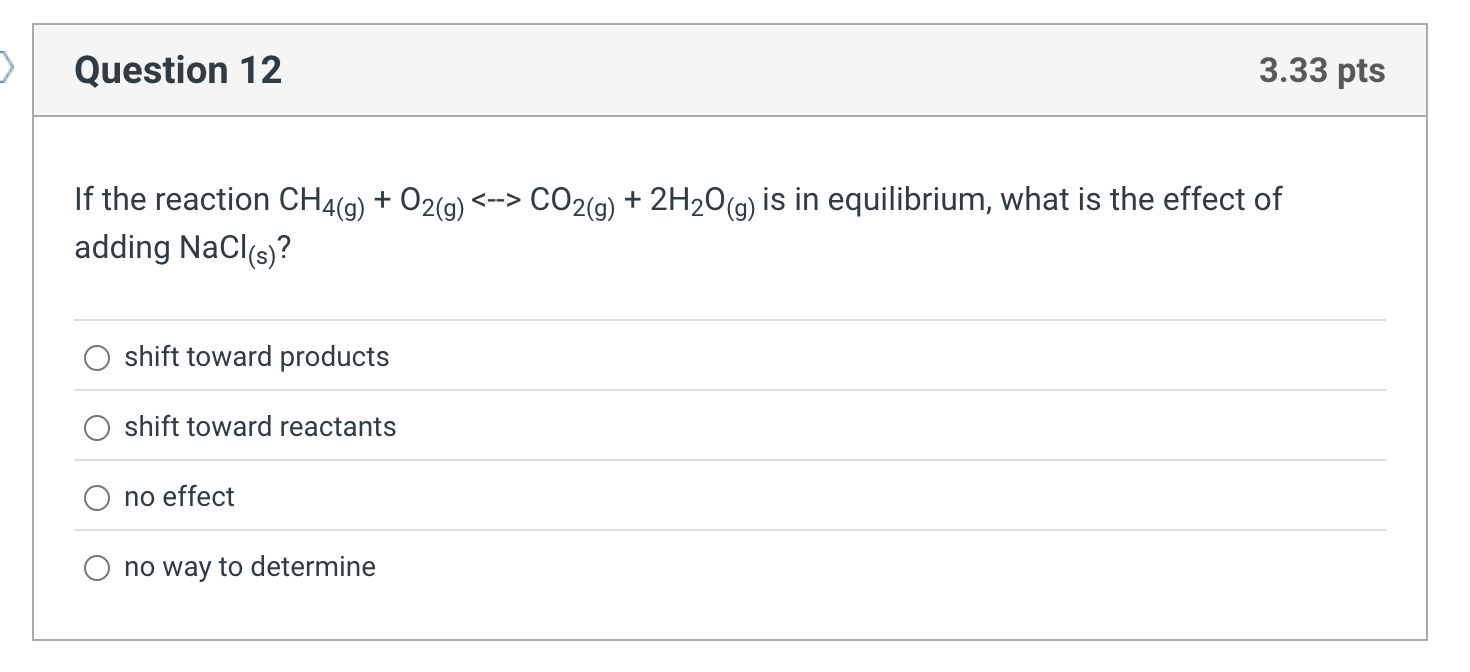This screenshot has width=1470, height=672.
Task: Click the '3.33 pts' points label
Action: 1322,69
